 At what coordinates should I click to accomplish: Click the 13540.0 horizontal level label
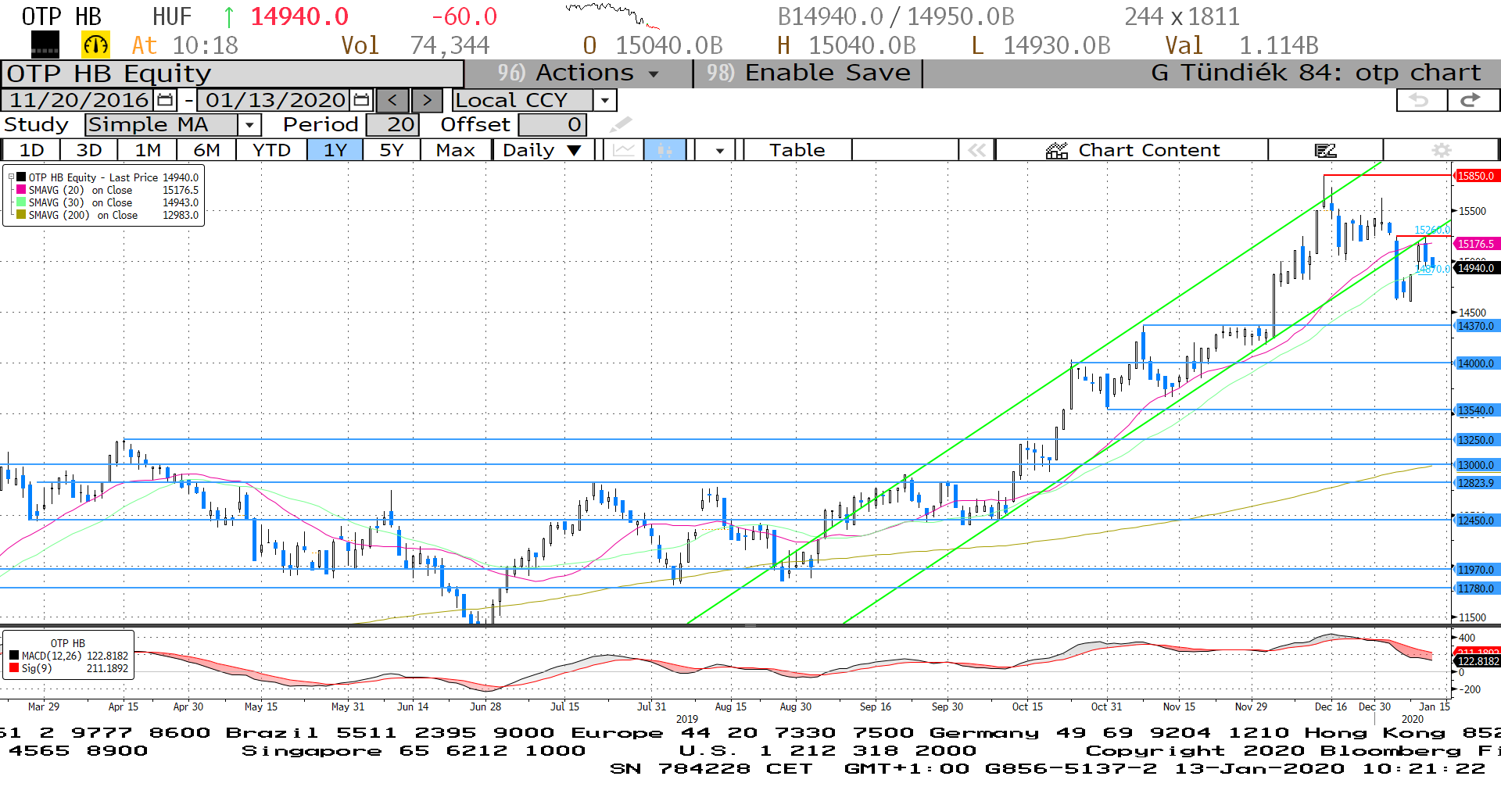(x=1476, y=410)
